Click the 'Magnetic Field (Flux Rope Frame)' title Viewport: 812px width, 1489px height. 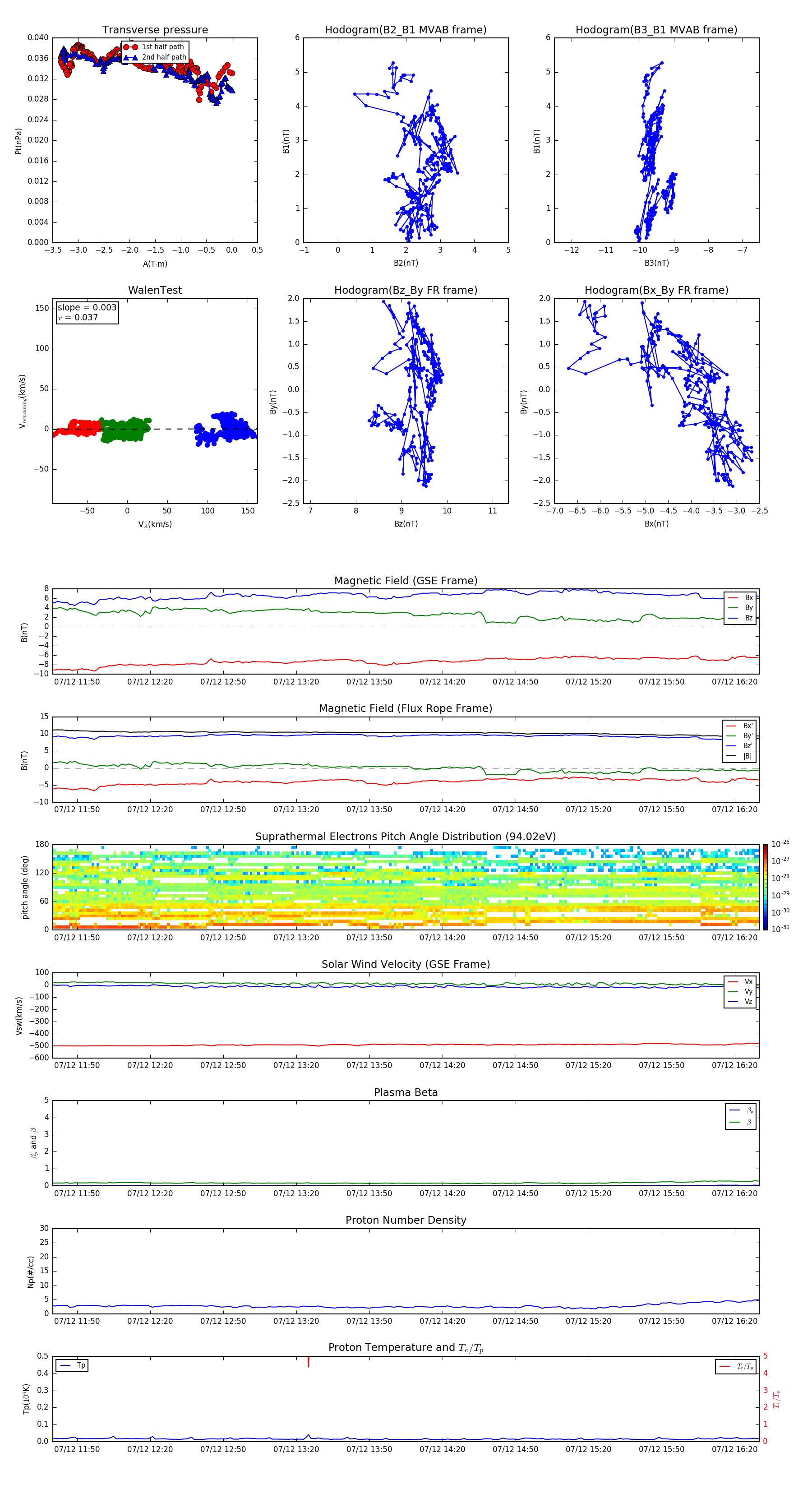coord(406,709)
